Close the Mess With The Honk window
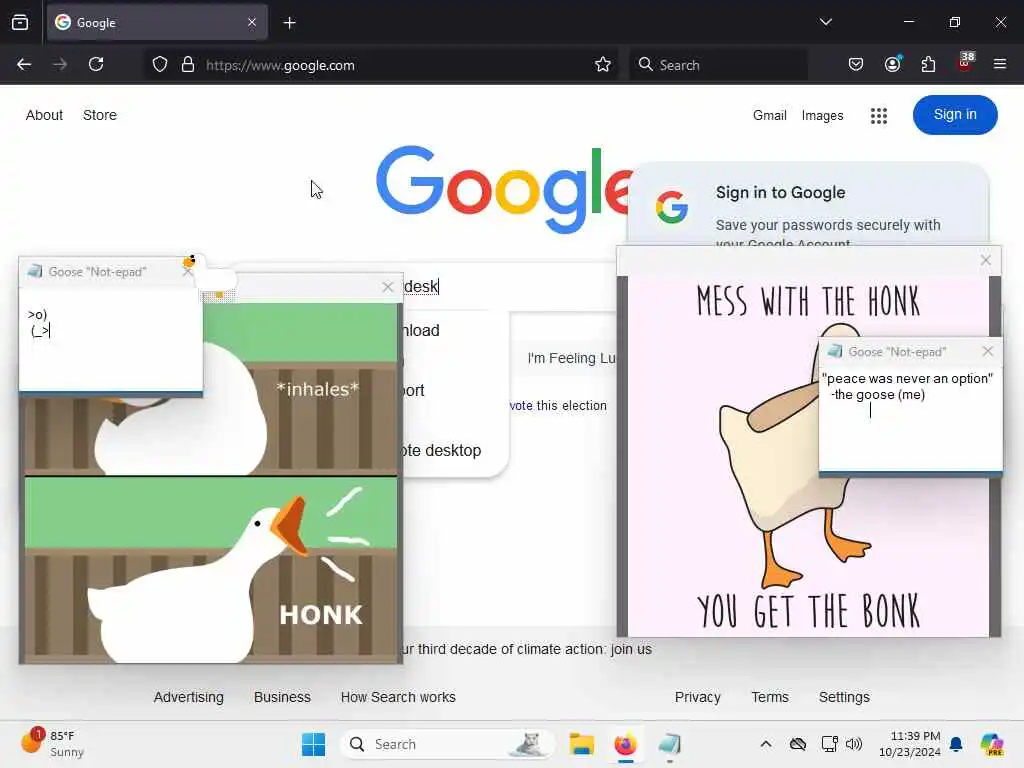The image size is (1024, 768). 985,261
